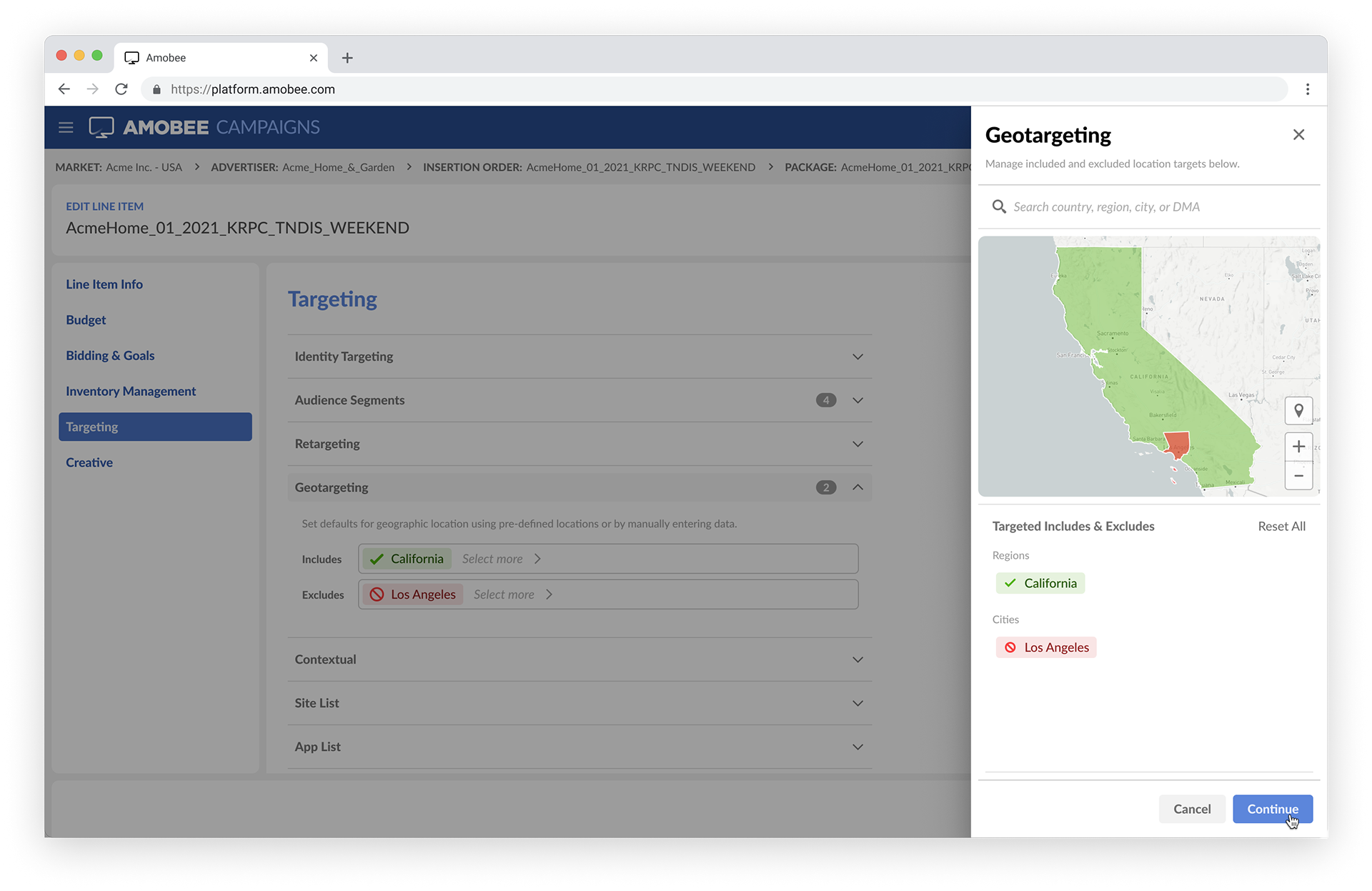Click the Audience Segments count badge 4

pyautogui.click(x=826, y=400)
